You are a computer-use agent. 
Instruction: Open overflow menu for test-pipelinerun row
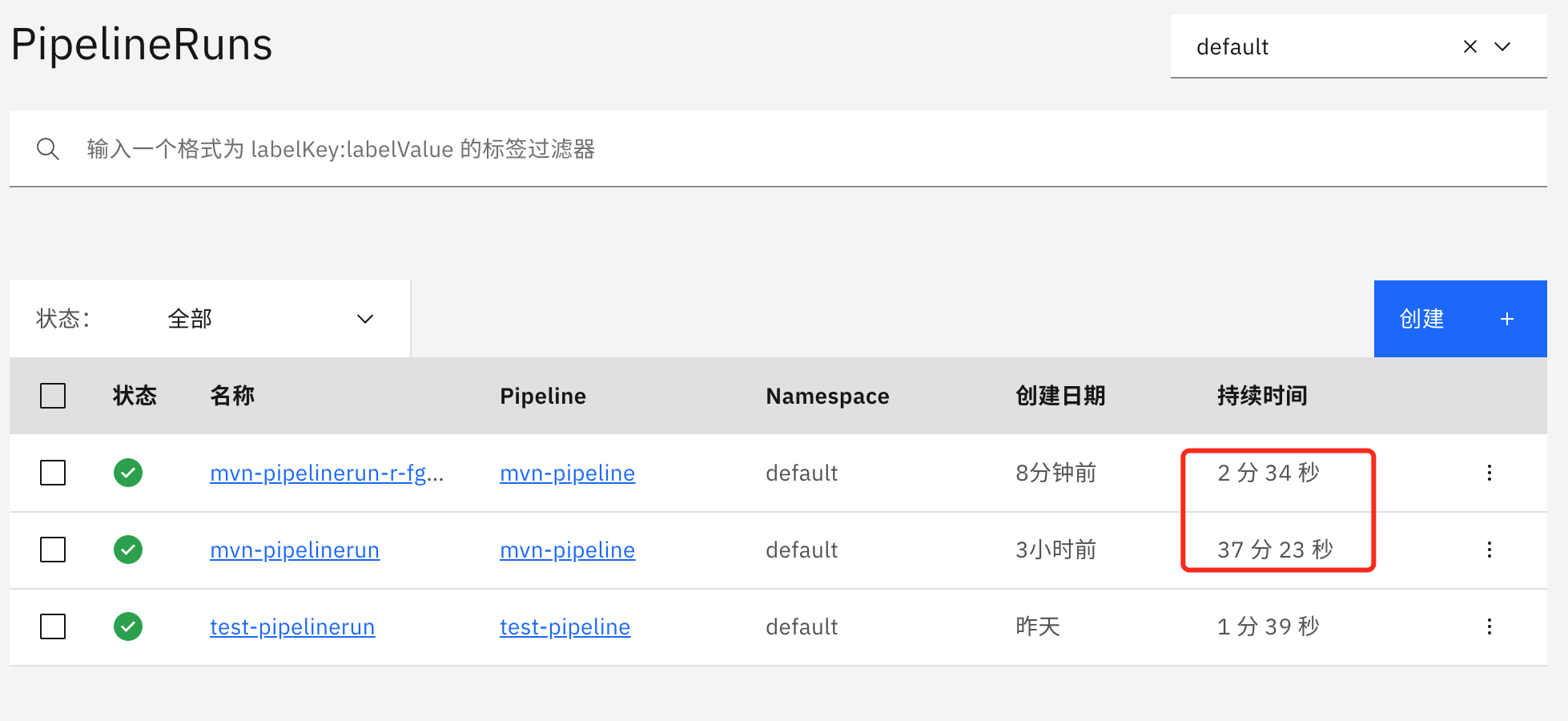pyautogui.click(x=1489, y=626)
